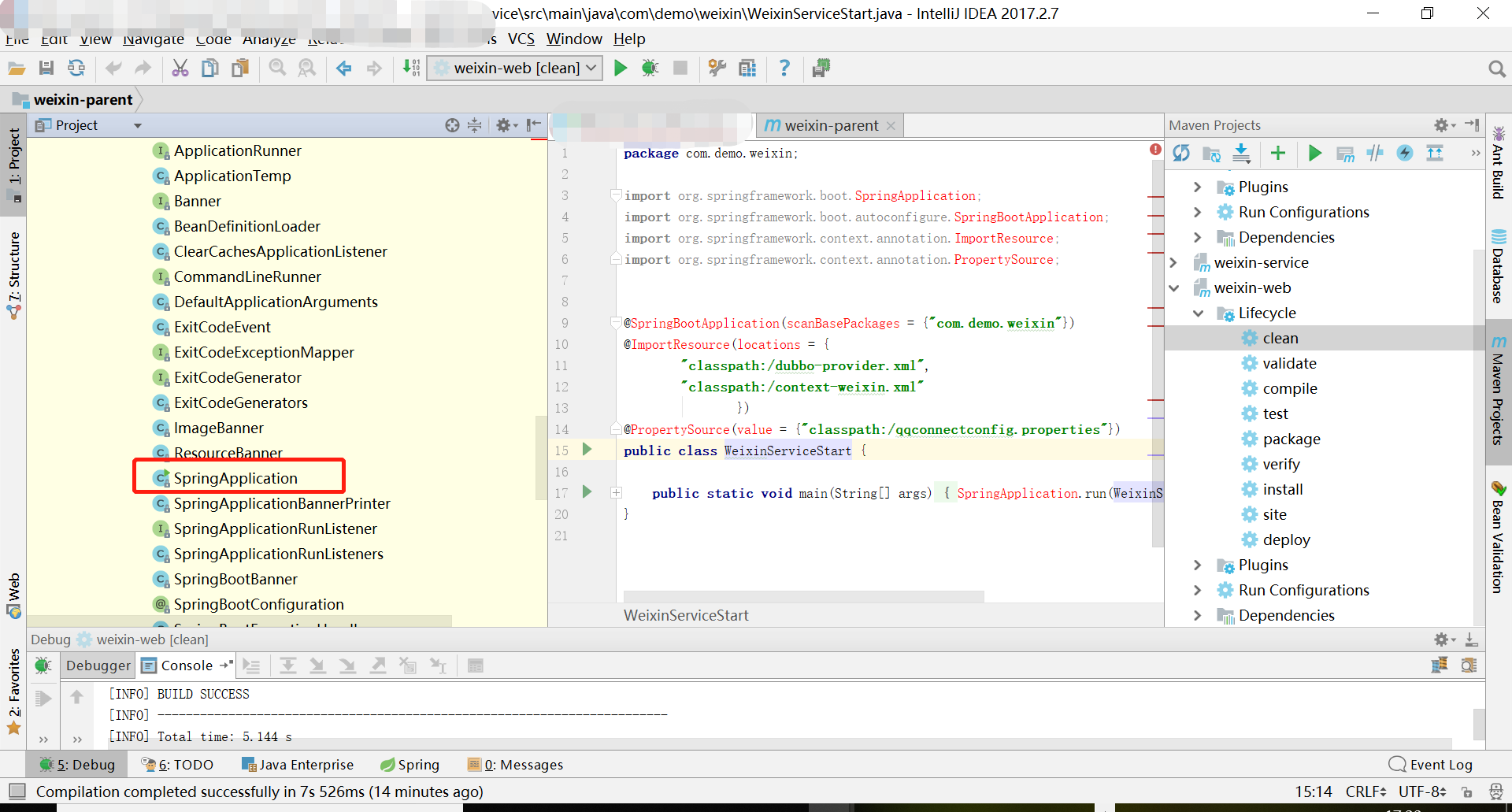Screen dimensions: 1512x812
Task: Click the Save All toolbar icon
Action: pyautogui.click(x=46, y=69)
